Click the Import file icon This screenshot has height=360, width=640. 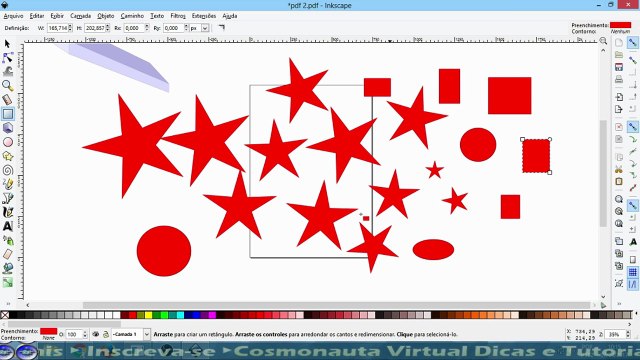pyautogui.click(x=619, y=97)
